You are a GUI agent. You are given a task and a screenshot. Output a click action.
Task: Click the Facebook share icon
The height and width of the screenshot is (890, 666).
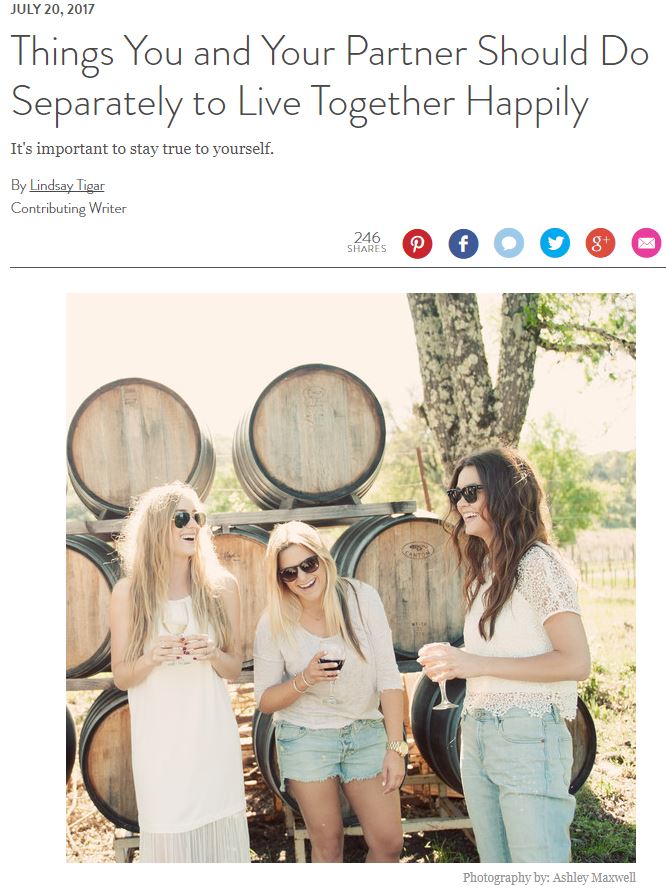(x=463, y=244)
